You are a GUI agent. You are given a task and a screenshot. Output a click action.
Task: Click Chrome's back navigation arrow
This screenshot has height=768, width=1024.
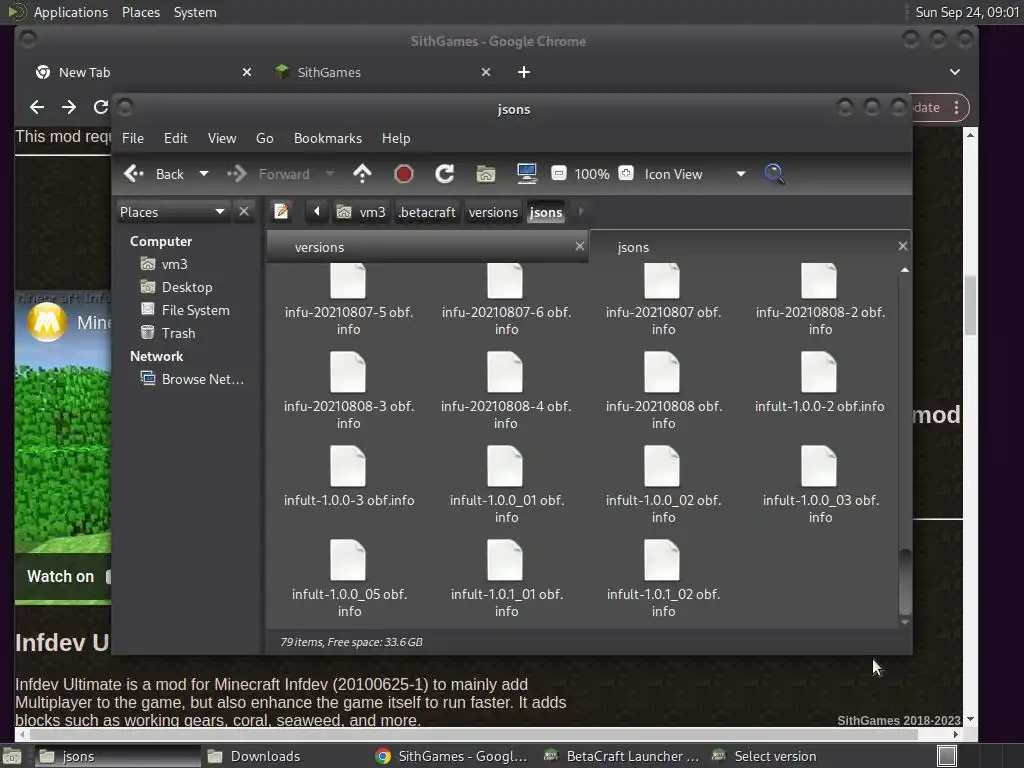[x=37, y=107]
